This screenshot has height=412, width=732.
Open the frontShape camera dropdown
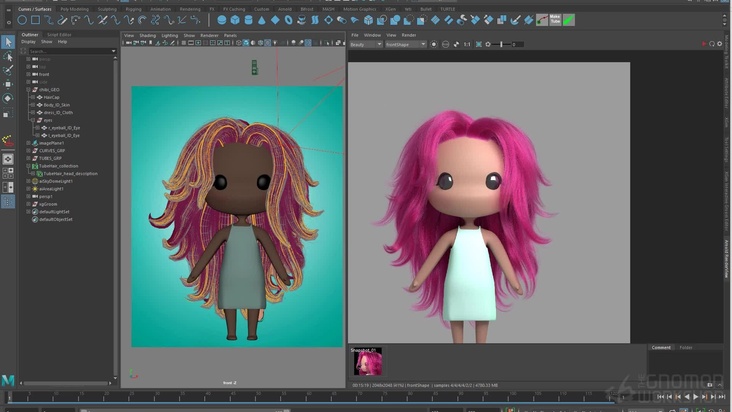pyautogui.click(x=406, y=44)
